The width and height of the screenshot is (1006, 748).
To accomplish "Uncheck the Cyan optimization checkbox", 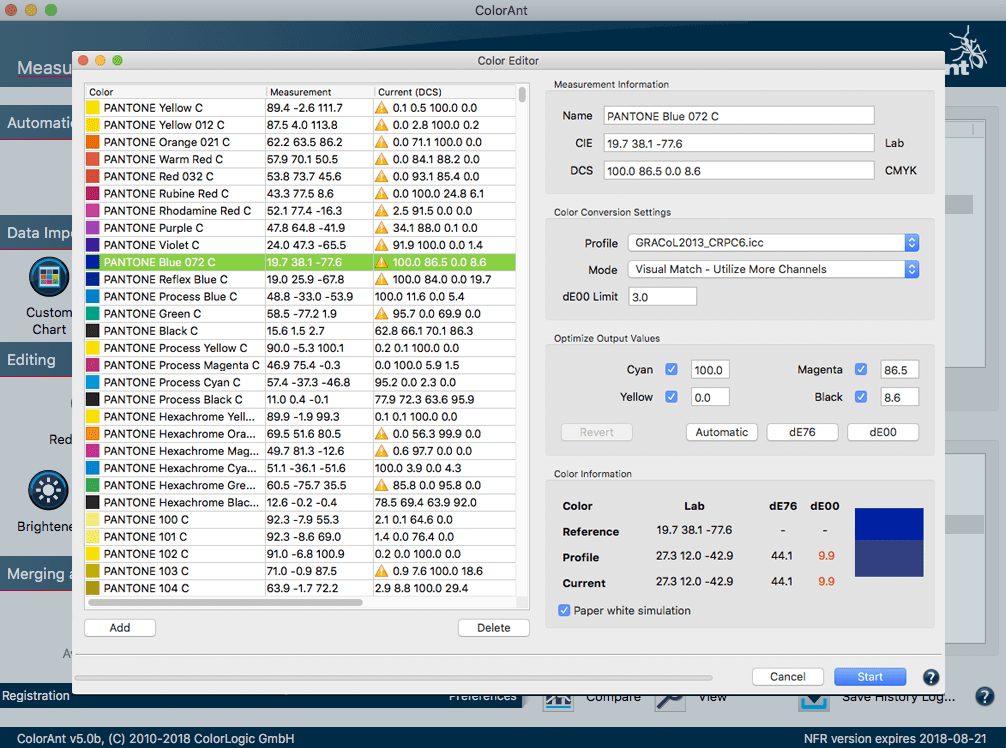I will 670,369.
